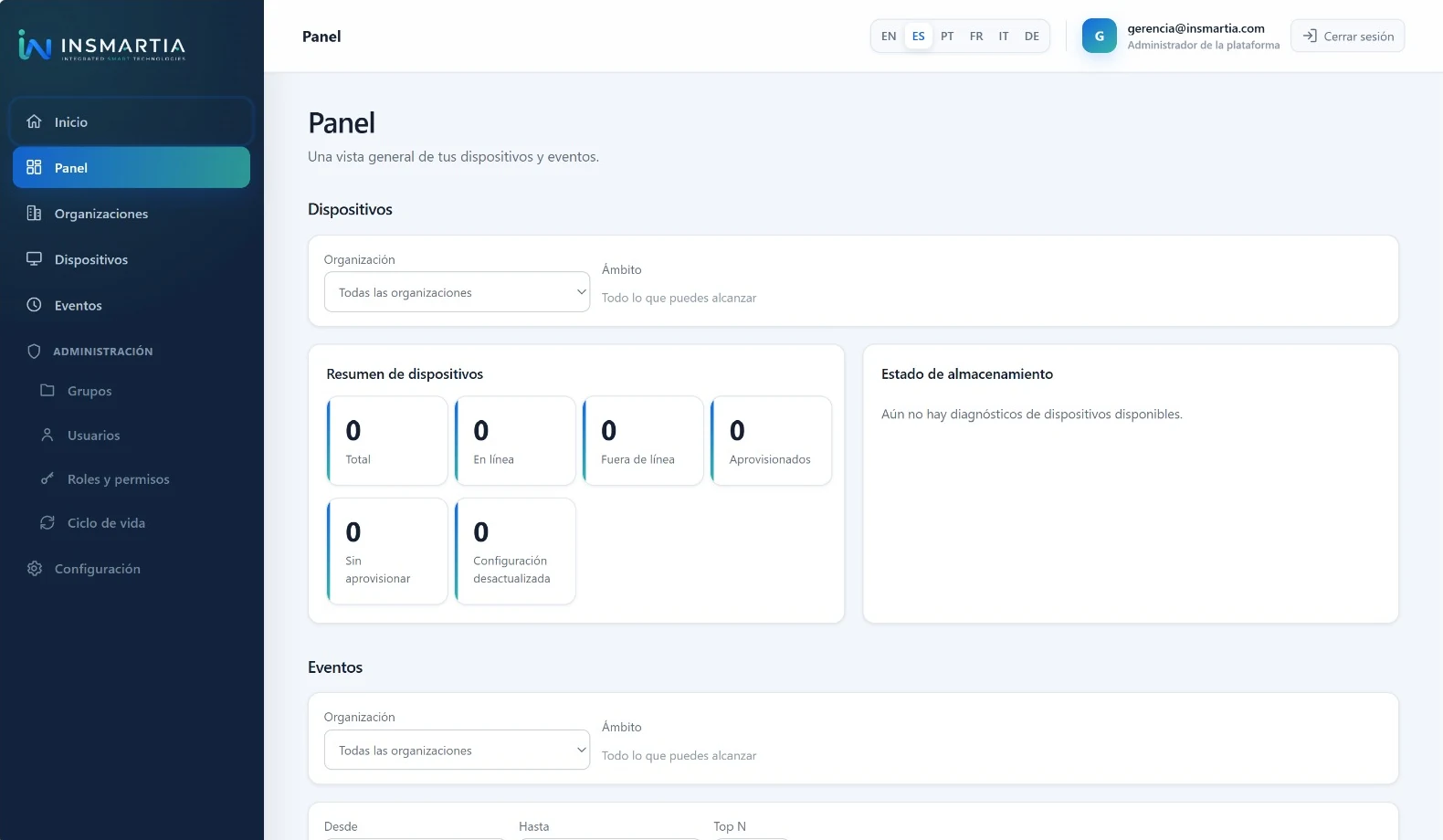Click the Roles y permisos key icon
This screenshot has height=840, width=1443.
pyautogui.click(x=47, y=478)
